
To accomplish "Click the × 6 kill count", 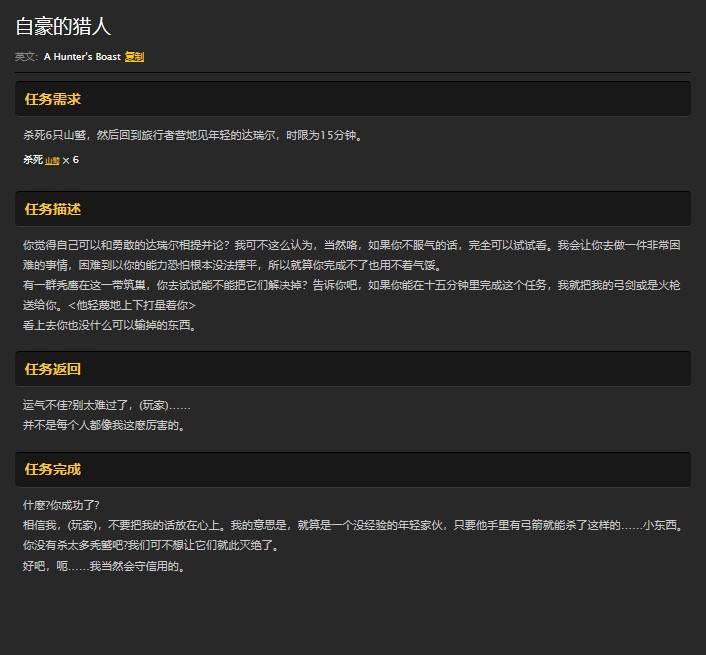I will click(x=71, y=160).
